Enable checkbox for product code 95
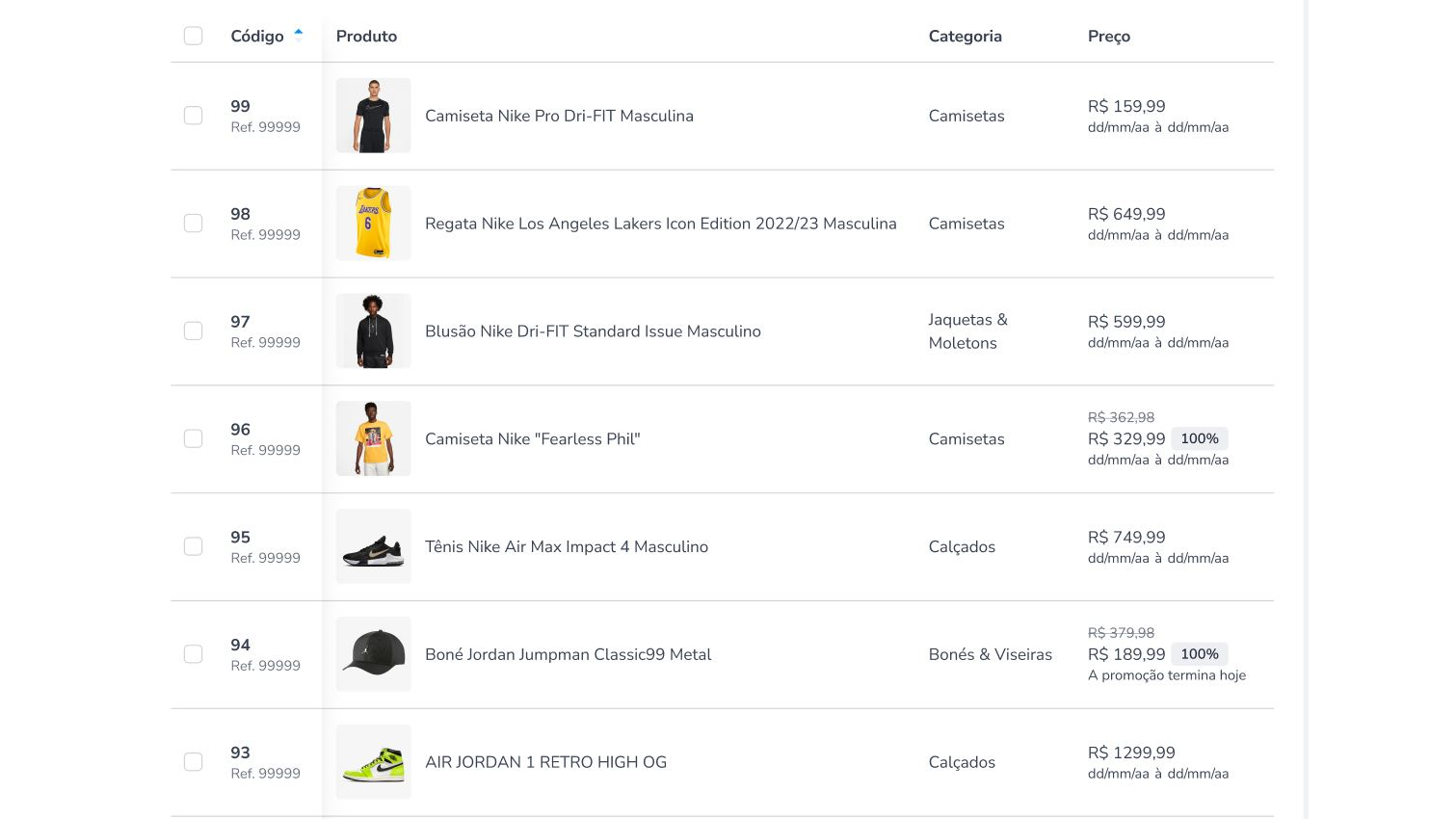This screenshot has width=1456, height=819. [194, 547]
